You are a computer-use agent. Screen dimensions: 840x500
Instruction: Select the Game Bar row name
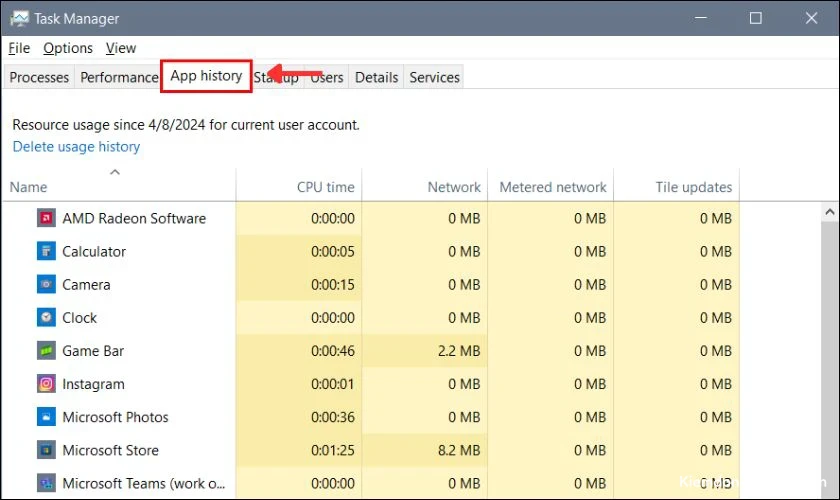93,351
